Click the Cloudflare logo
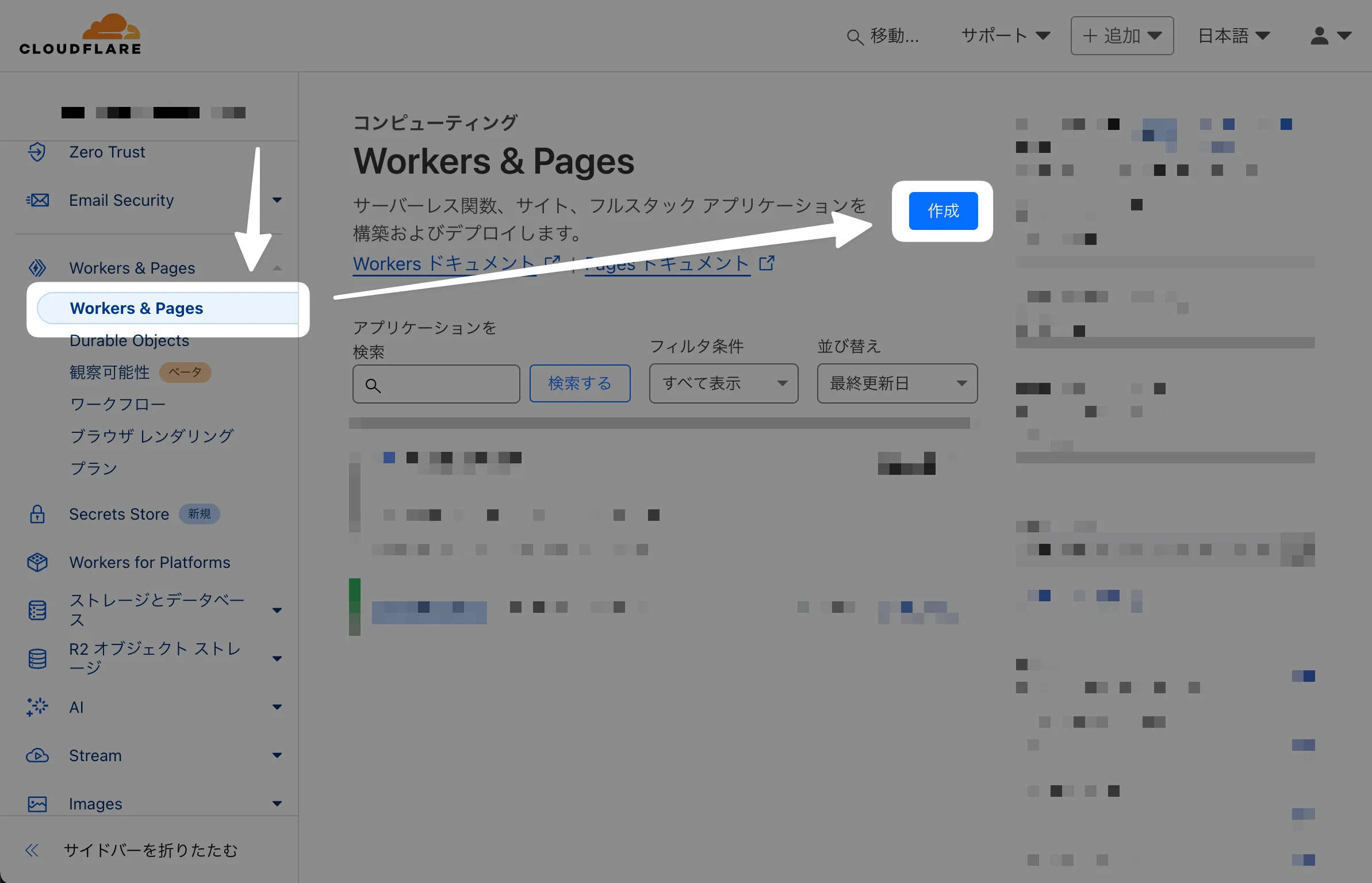 pyautogui.click(x=81, y=36)
